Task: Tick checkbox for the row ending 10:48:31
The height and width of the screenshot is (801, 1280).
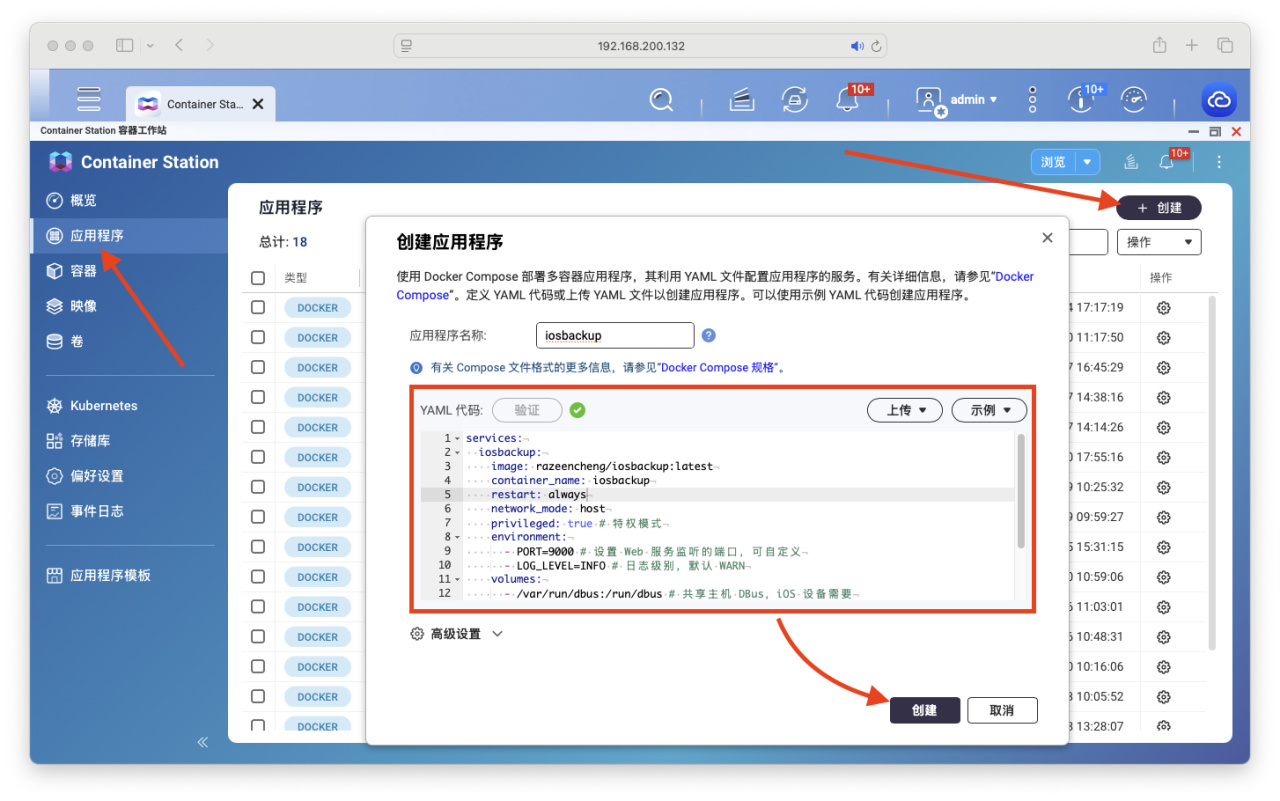Action: [x=258, y=636]
